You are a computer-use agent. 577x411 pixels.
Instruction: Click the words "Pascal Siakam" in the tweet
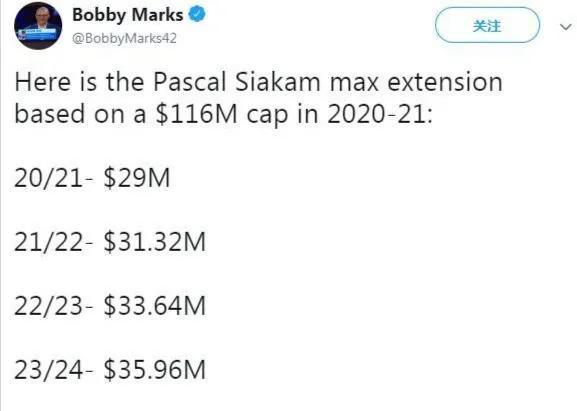(x=237, y=82)
